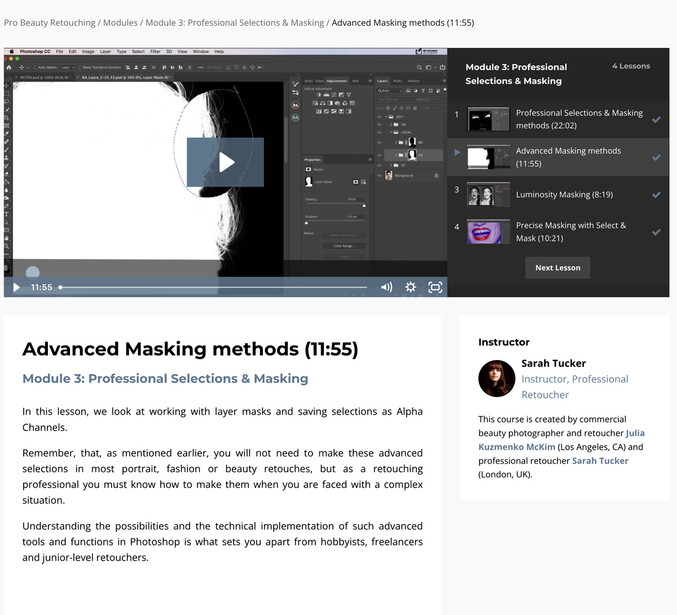Click the Module 3 title in the lesson sidebar

516,74
